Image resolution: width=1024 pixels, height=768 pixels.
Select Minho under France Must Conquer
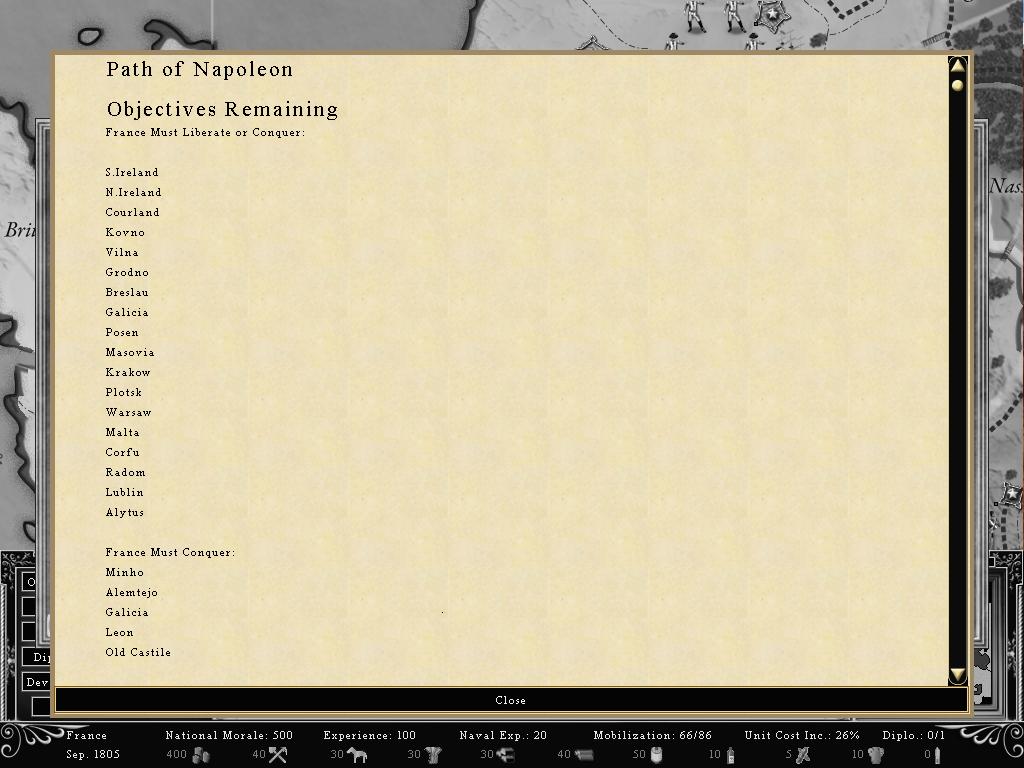coord(125,572)
